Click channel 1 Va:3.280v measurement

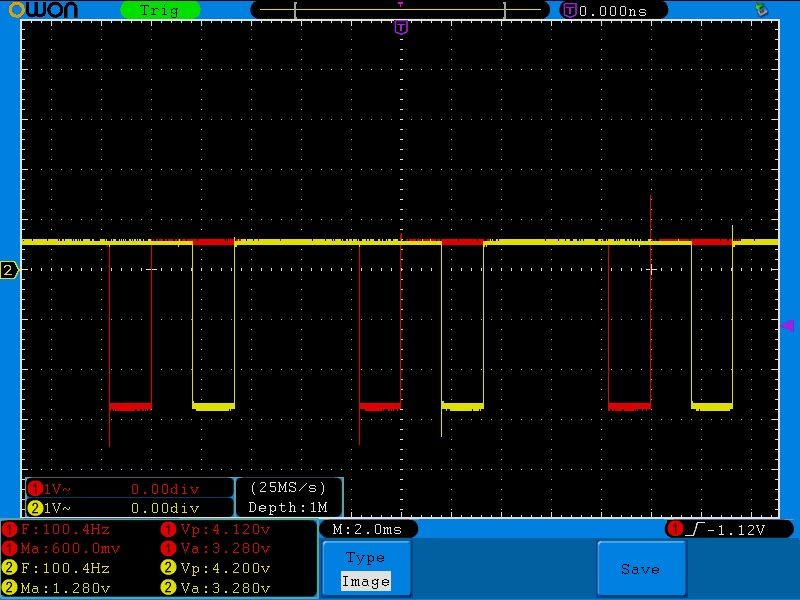pyautogui.click(x=225, y=548)
